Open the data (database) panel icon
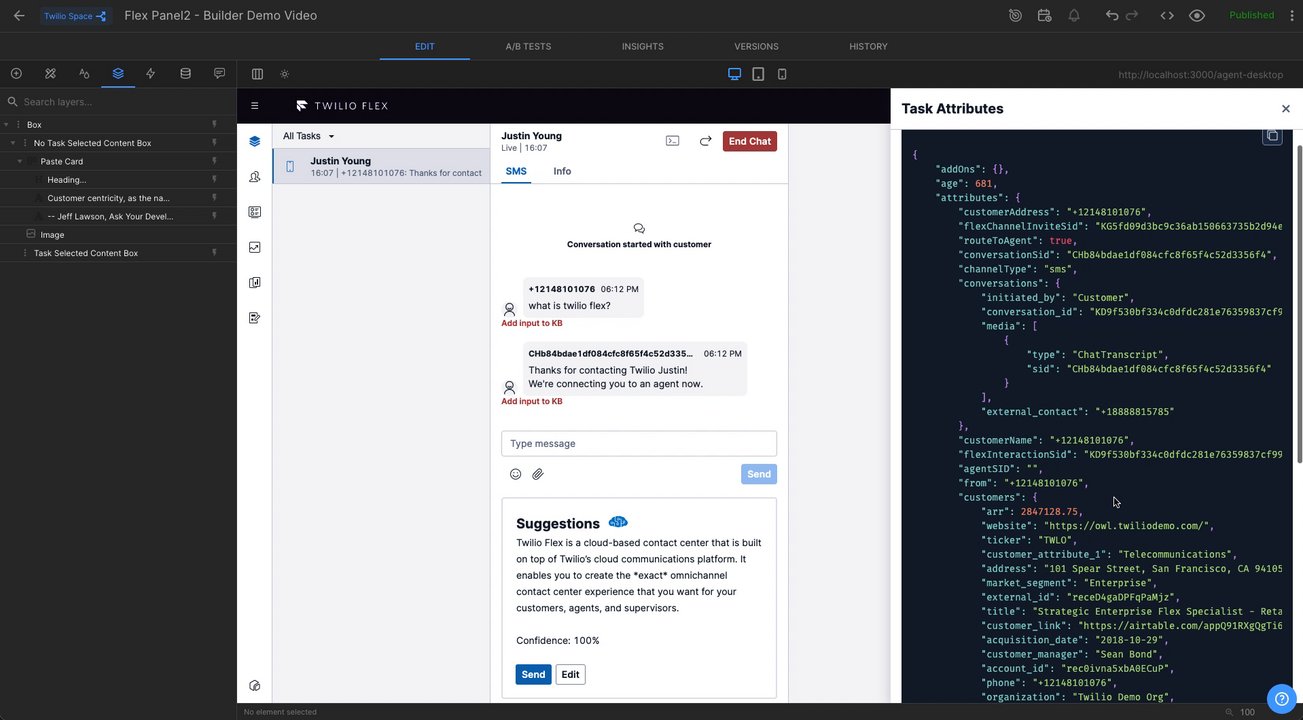This screenshot has height=720, width=1303. pyautogui.click(x=185, y=74)
